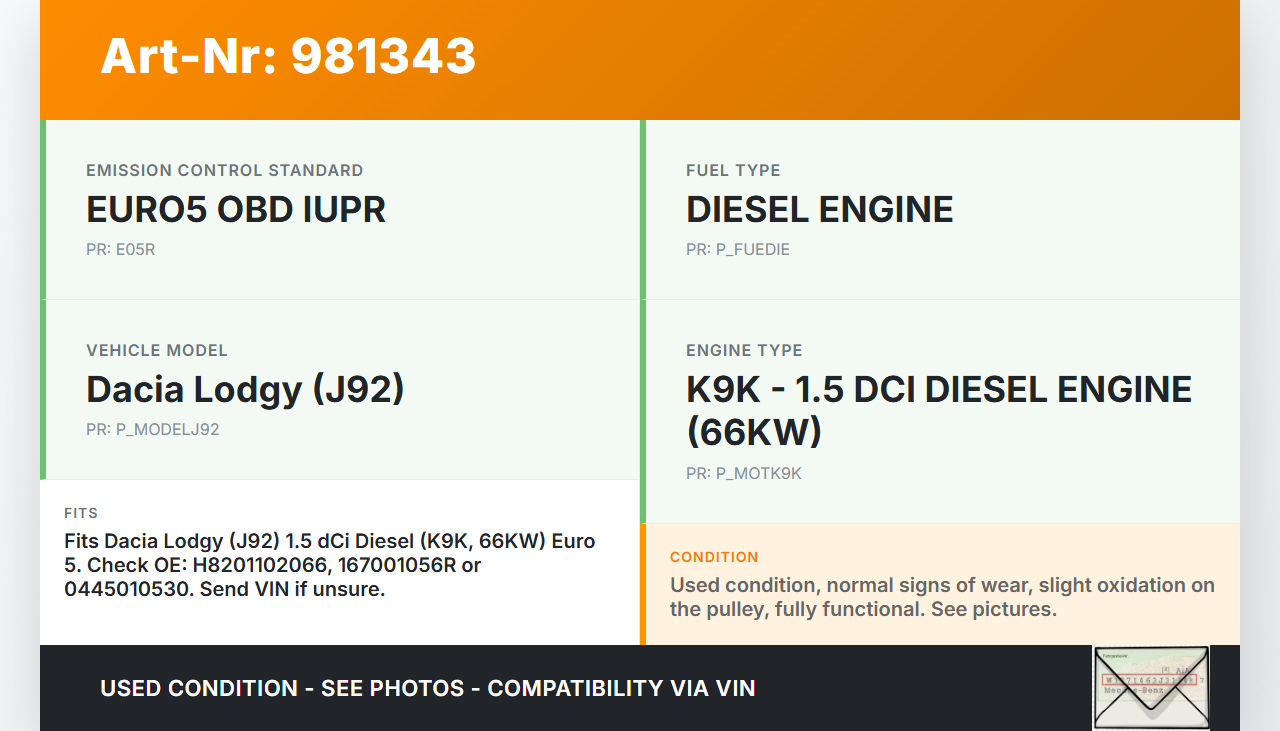
Task: Click the Engine Type label
Action: click(x=744, y=350)
